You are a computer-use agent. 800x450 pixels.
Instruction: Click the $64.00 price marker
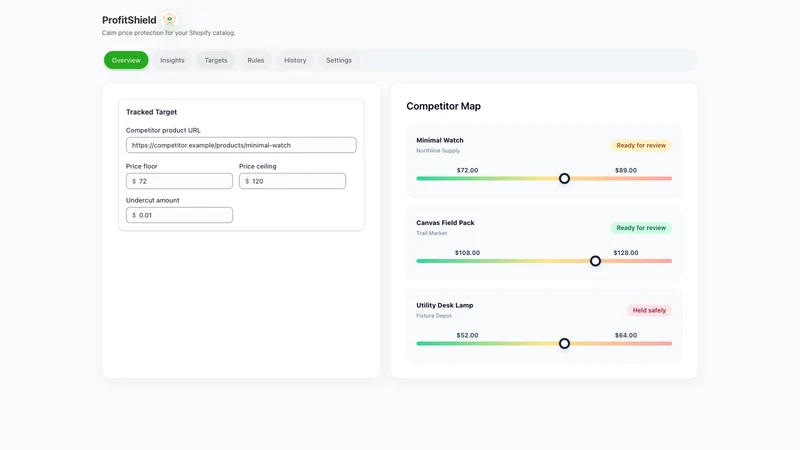click(x=626, y=335)
